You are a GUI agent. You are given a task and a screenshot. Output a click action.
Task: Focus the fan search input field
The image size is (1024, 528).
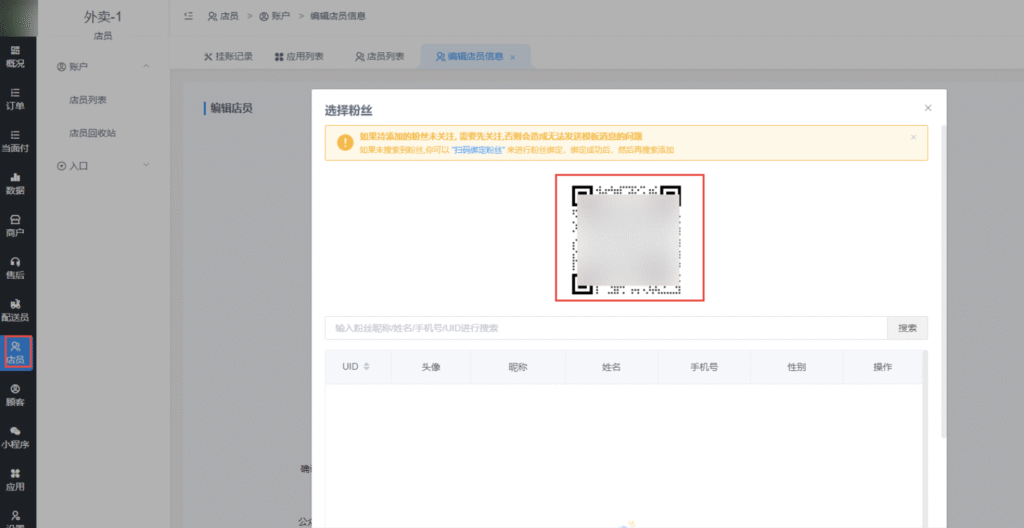click(606, 328)
